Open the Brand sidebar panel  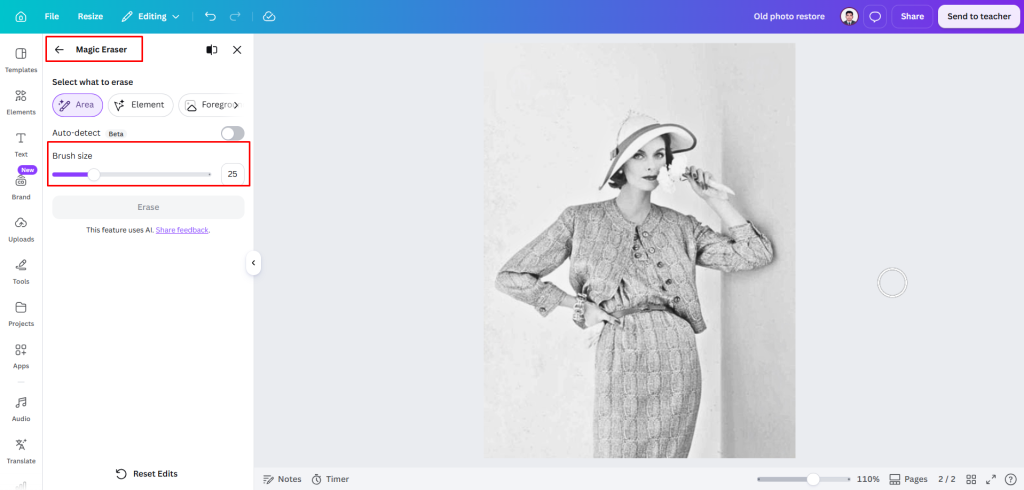click(x=21, y=188)
